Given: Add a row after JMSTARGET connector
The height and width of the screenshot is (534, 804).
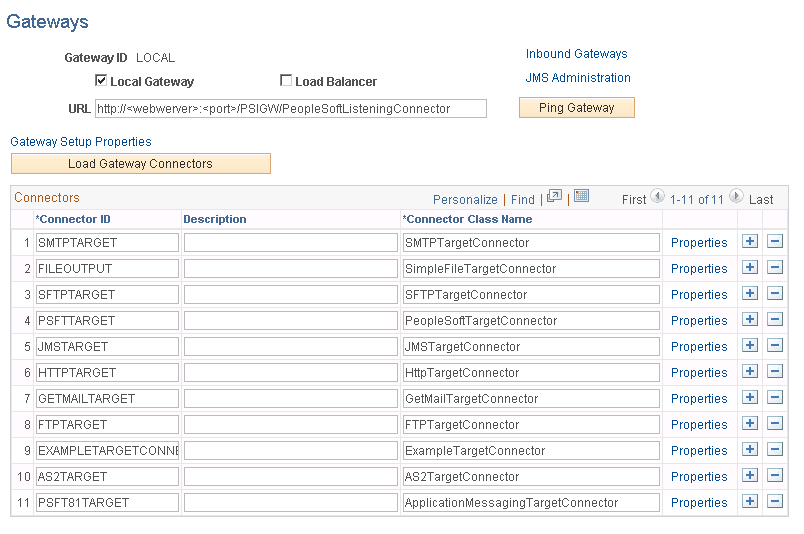Looking at the screenshot, I should click(x=750, y=346).
